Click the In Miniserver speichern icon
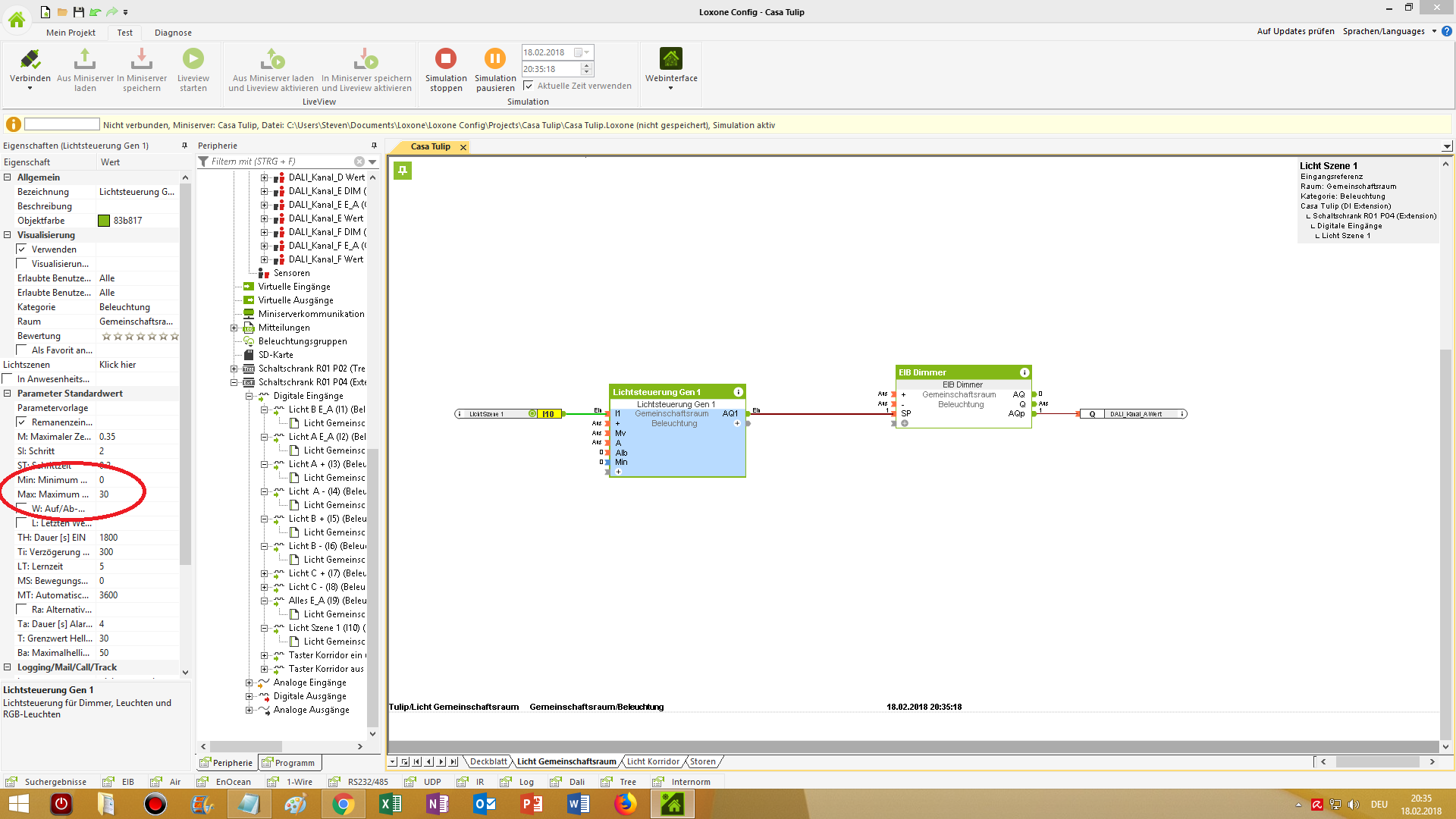 [142, 58]
